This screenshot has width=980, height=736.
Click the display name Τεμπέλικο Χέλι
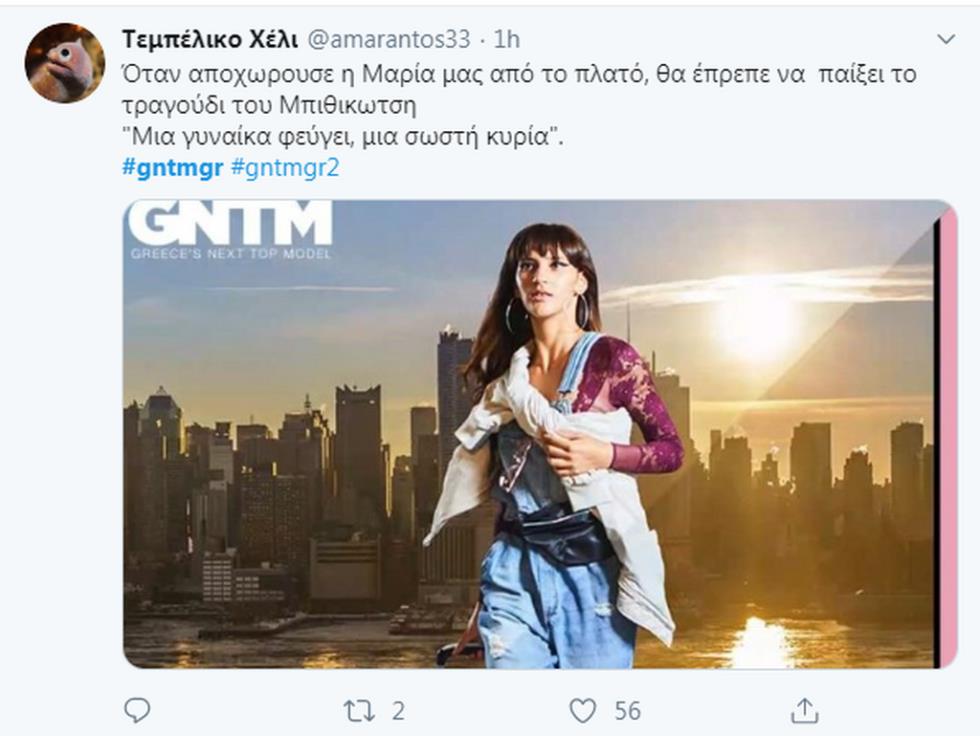209,39
